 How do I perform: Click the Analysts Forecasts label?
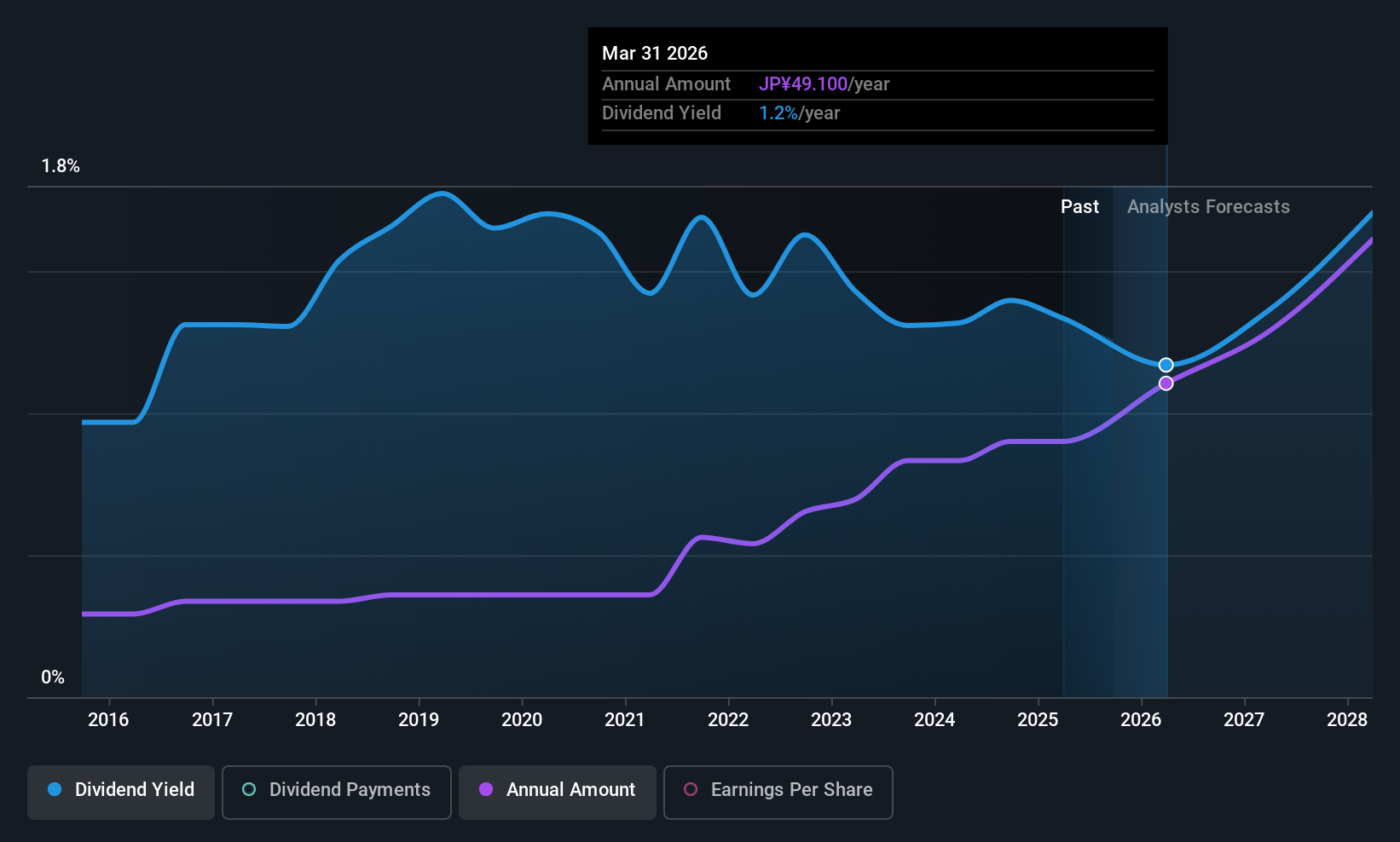(1208, 207)
